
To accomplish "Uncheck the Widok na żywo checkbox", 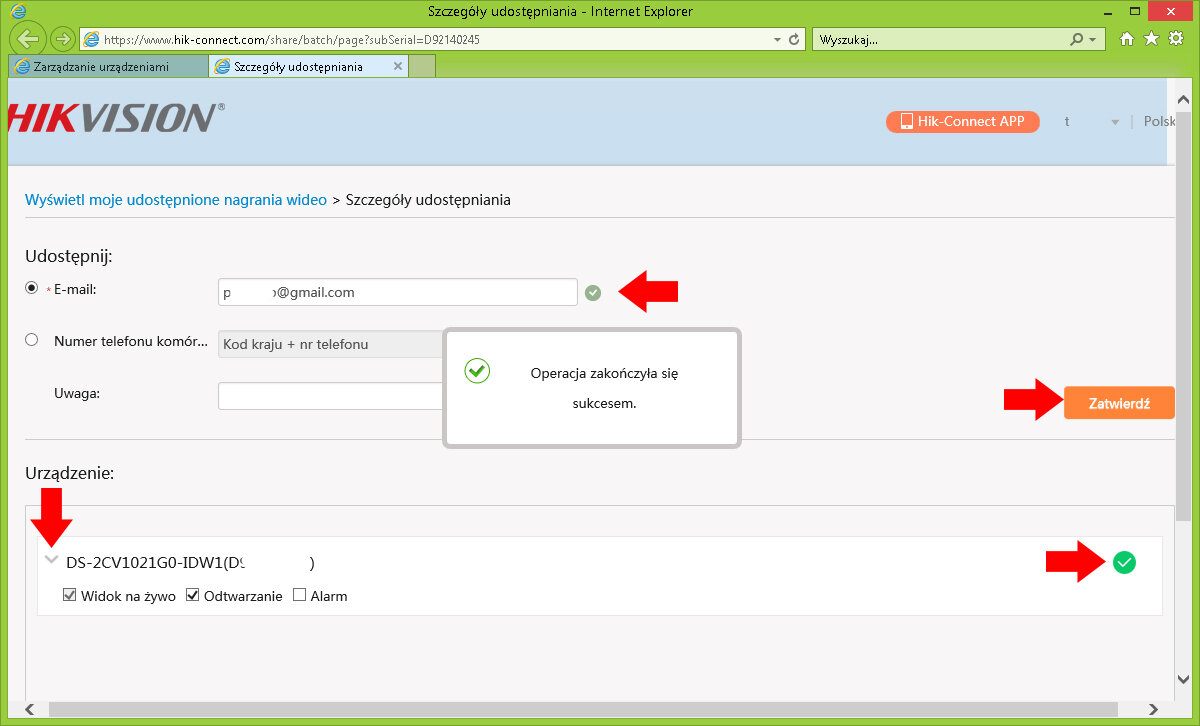I will [x=70, y=595].
